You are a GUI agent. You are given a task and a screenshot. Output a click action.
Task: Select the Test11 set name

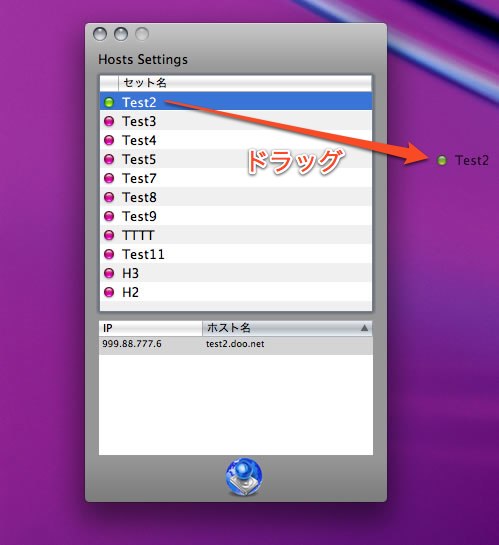click(x=143, y=254)
